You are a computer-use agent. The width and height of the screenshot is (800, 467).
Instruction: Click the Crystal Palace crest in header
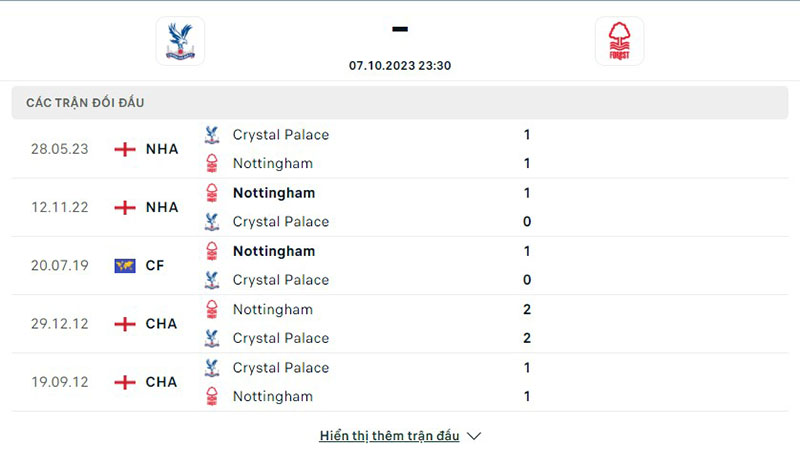pyautogui.click(x=180, y=41)
